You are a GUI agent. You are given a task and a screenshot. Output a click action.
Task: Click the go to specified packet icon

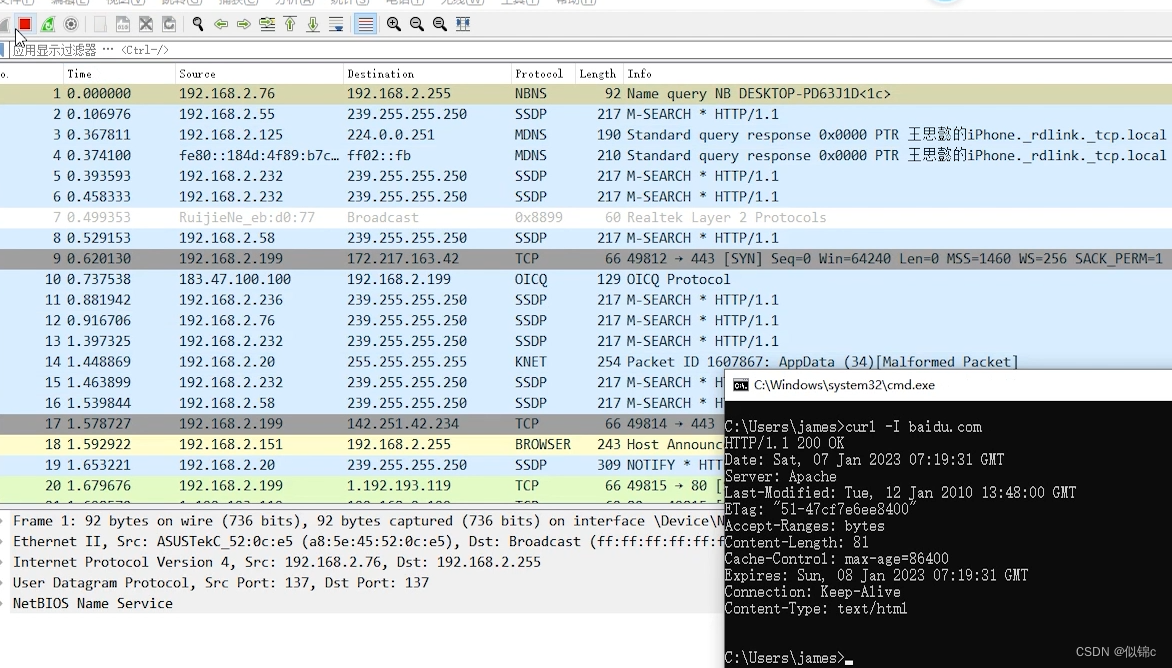[x=267, y=25]
